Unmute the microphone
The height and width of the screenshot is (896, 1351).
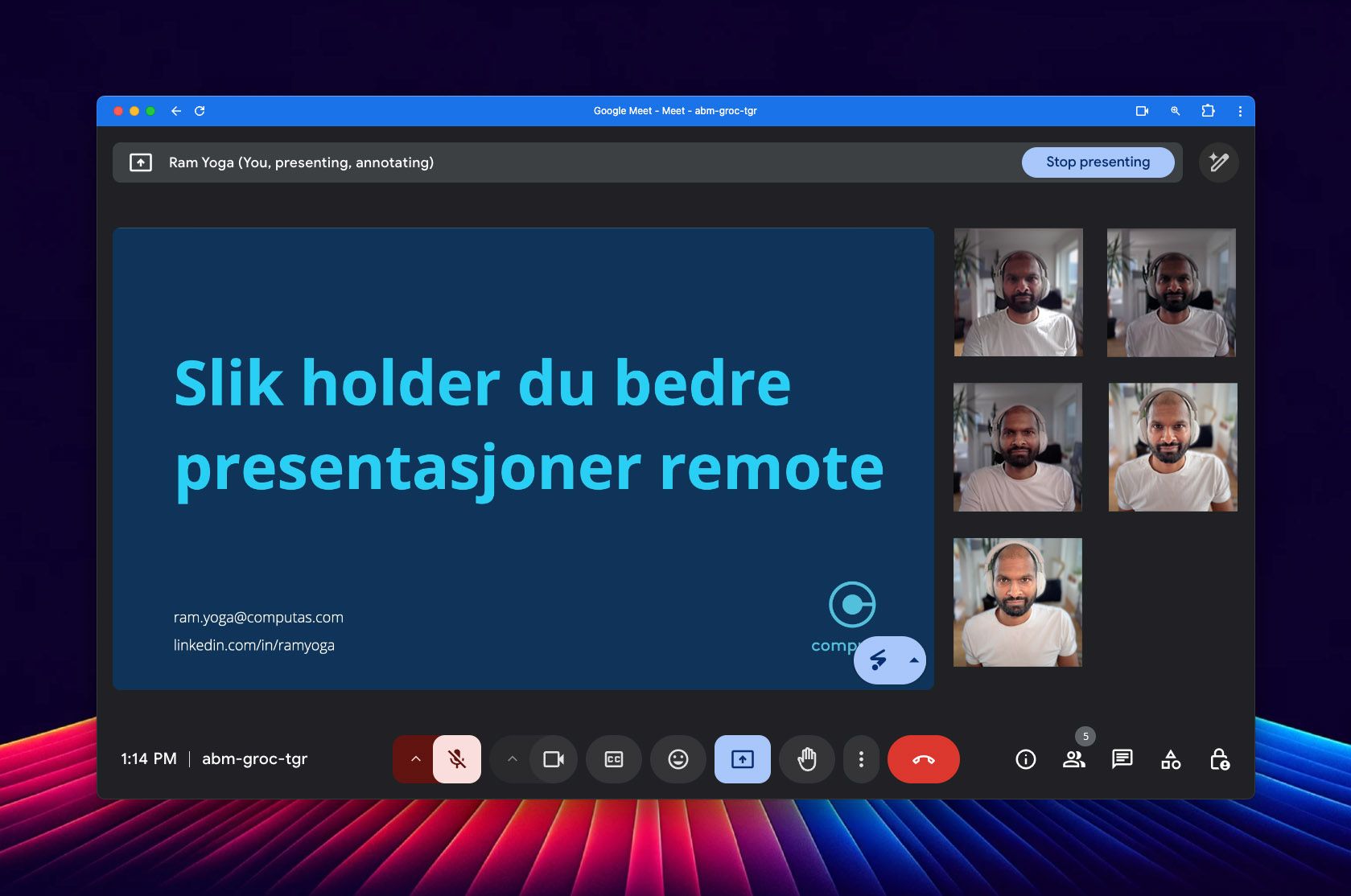click(x=457, y=759)
